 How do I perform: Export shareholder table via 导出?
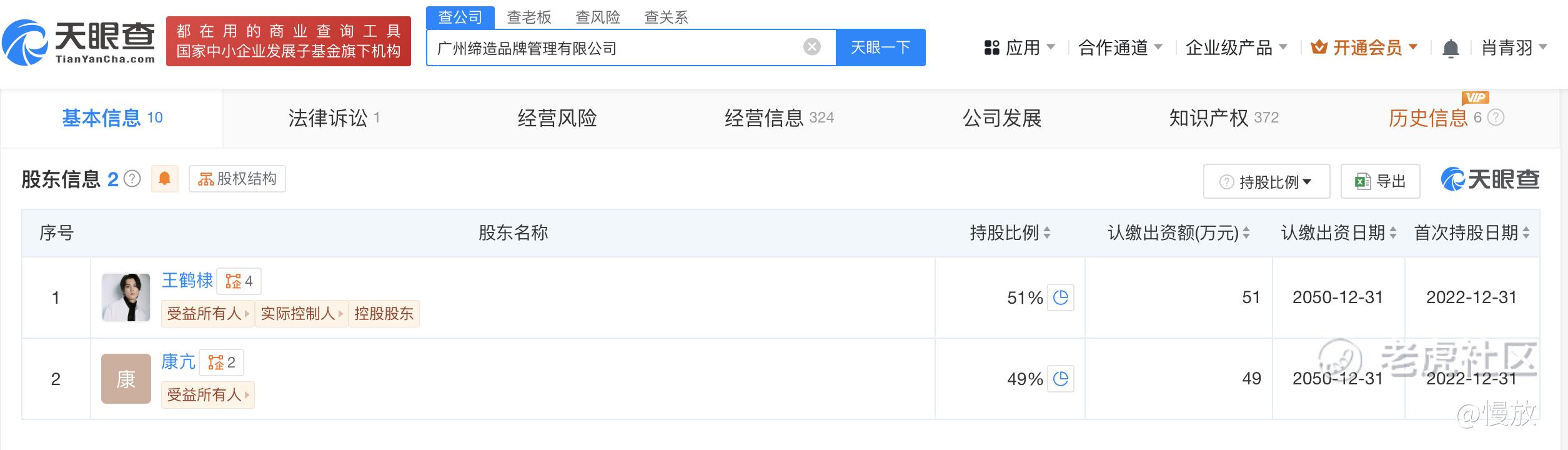pyautogui.click(x=1381, y=181)
